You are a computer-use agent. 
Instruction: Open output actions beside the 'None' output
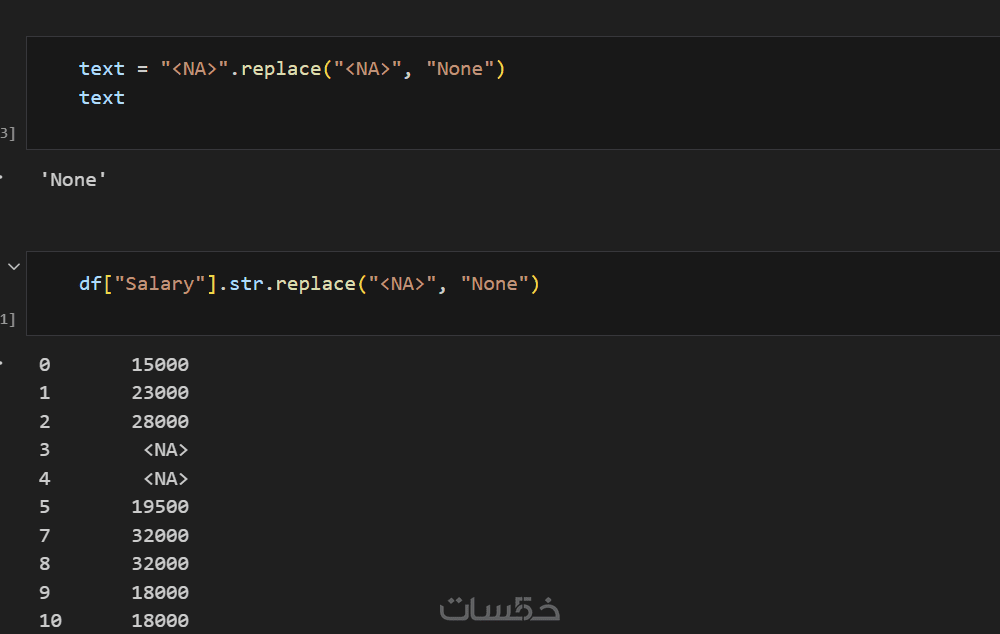tap(1, 179)
